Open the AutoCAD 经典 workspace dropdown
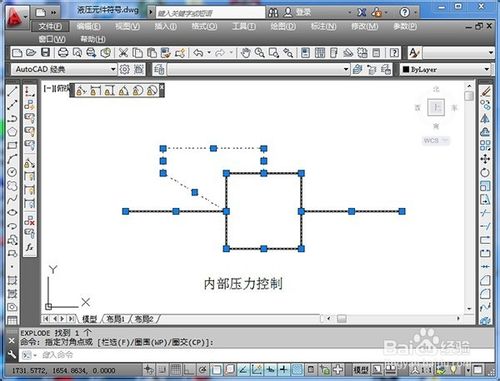The image size is (500, 381). [64, 69]
